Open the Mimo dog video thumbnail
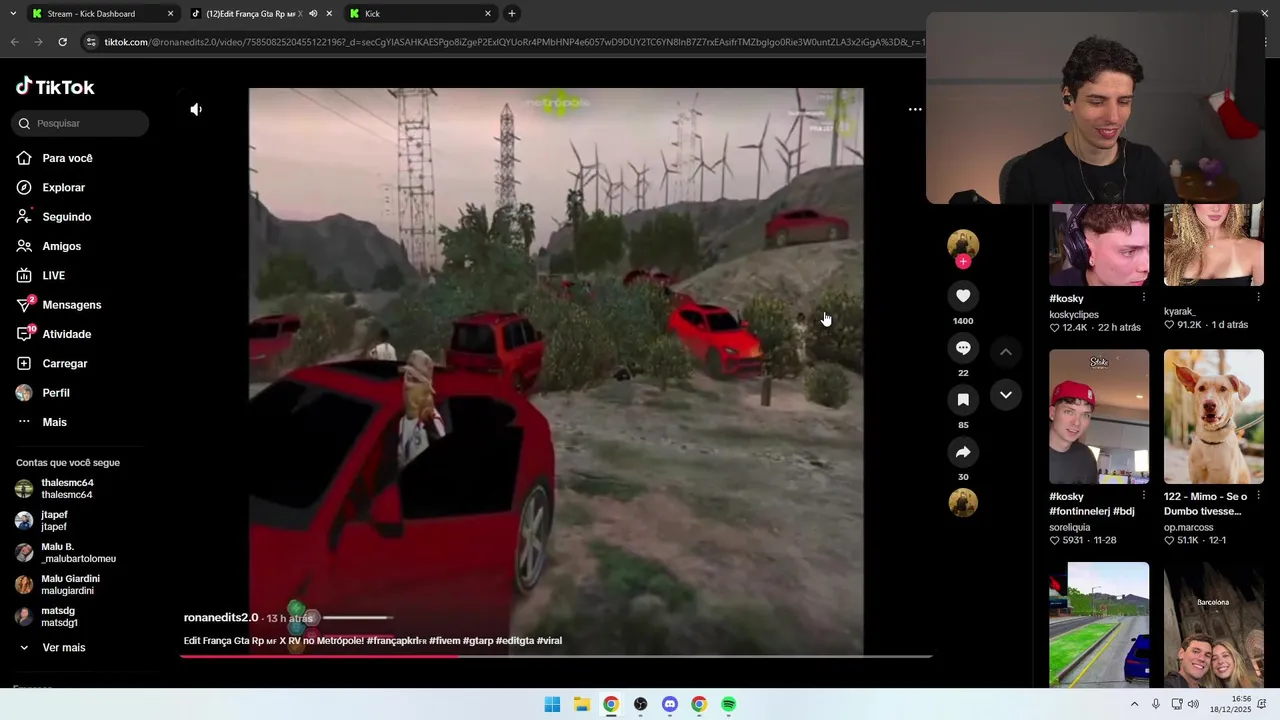Image resolution: width=1280 pixels, height=720 pixels. pos(1213,416)
